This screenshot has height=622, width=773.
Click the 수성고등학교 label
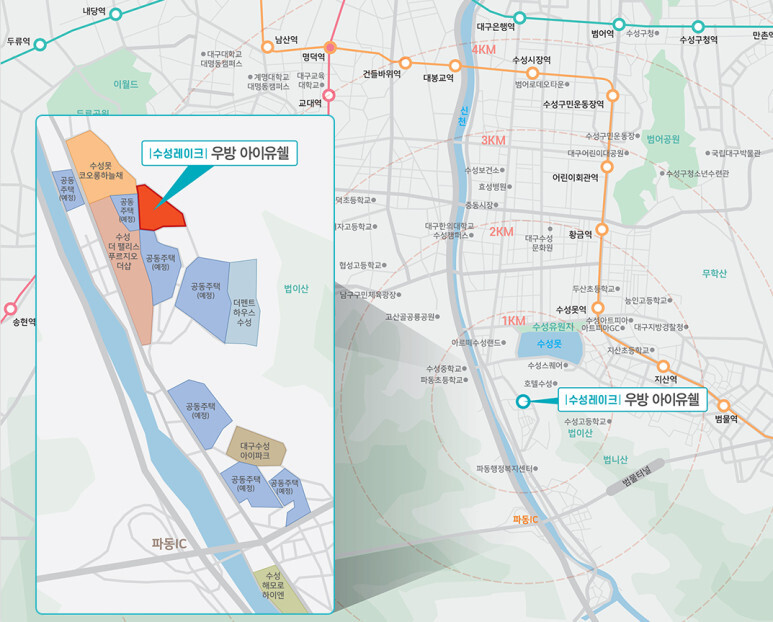(x=585, y=421)
